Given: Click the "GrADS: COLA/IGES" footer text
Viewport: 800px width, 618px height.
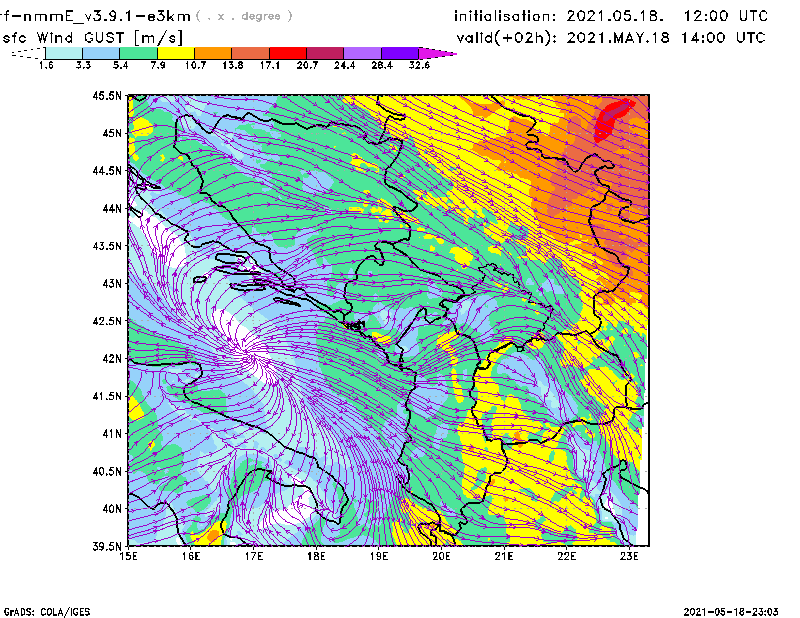Looking at the screenshot, I should pyautogui.click(x=47, y=612).
